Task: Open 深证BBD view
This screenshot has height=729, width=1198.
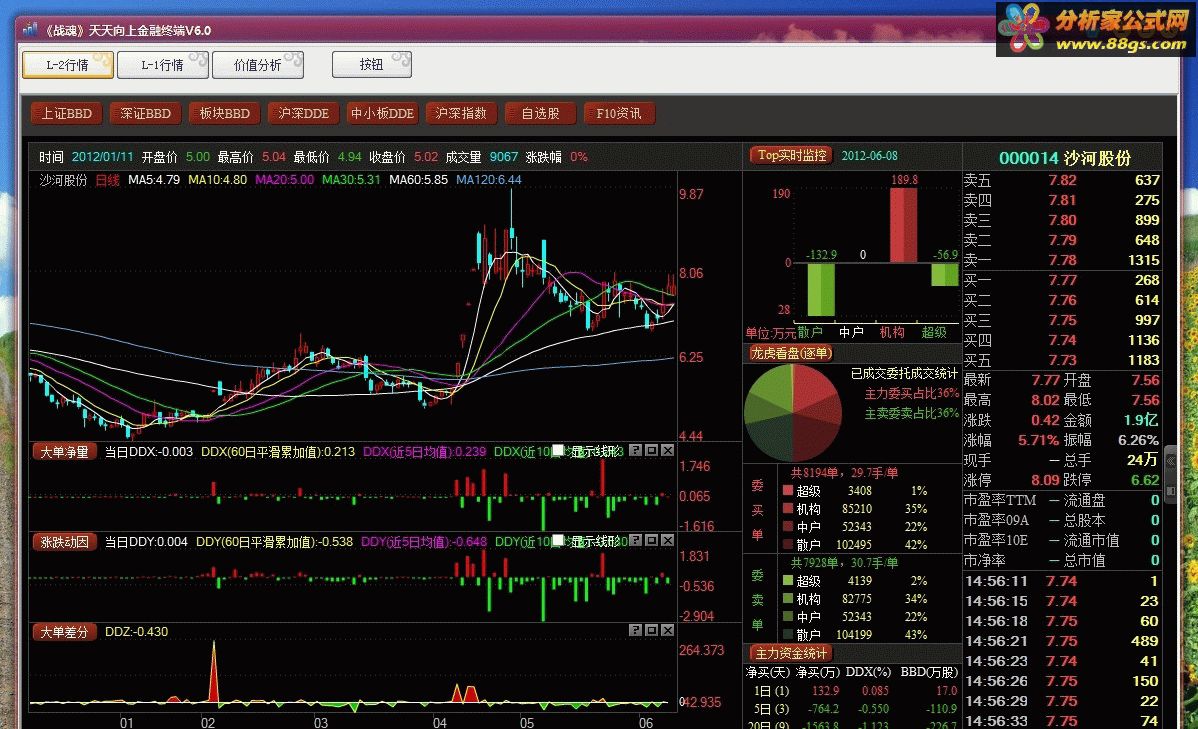Action: (146, 113)
